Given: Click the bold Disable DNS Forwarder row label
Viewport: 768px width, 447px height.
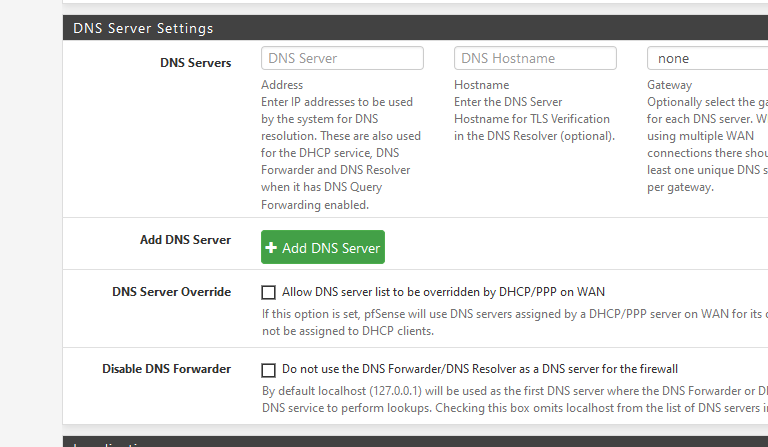Looking at the screenshot, I should coord(167,369).
